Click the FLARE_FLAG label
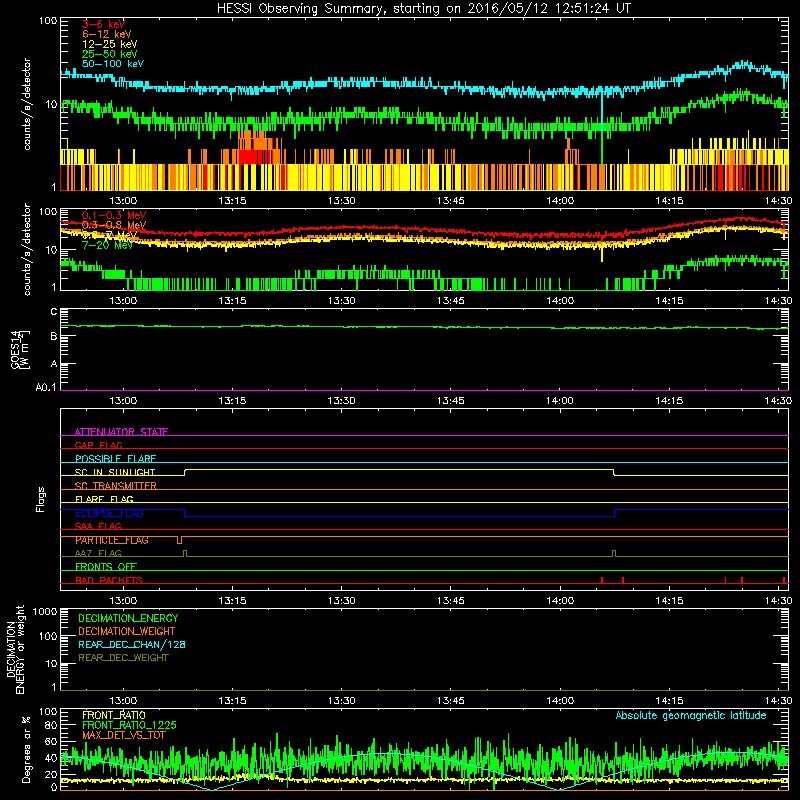Image resolution: width=800 pixels, height=800 pixels. 104,499
